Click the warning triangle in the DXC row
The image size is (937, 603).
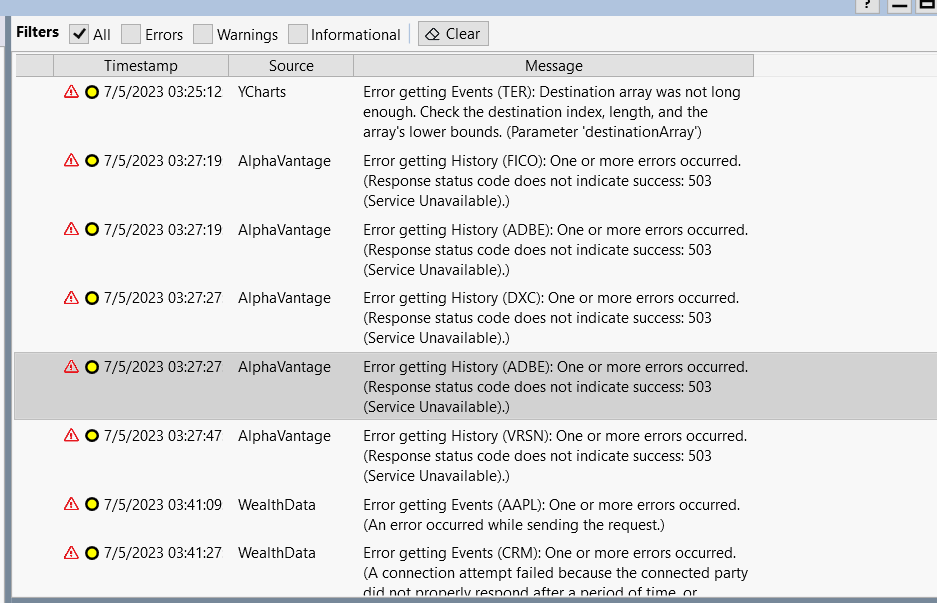(71, 298)
